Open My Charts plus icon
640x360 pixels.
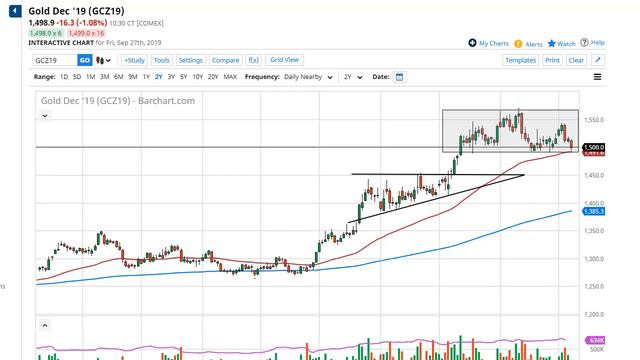pyautogui.click(x=472, y=43)
